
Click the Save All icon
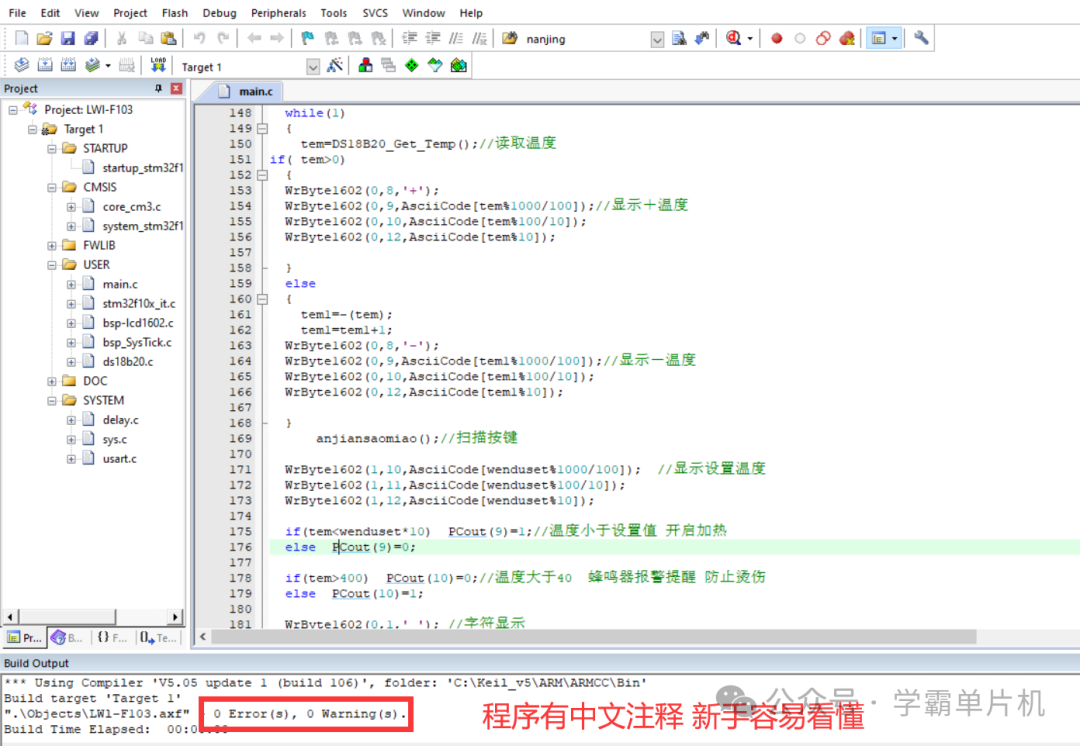coord(91,38)
